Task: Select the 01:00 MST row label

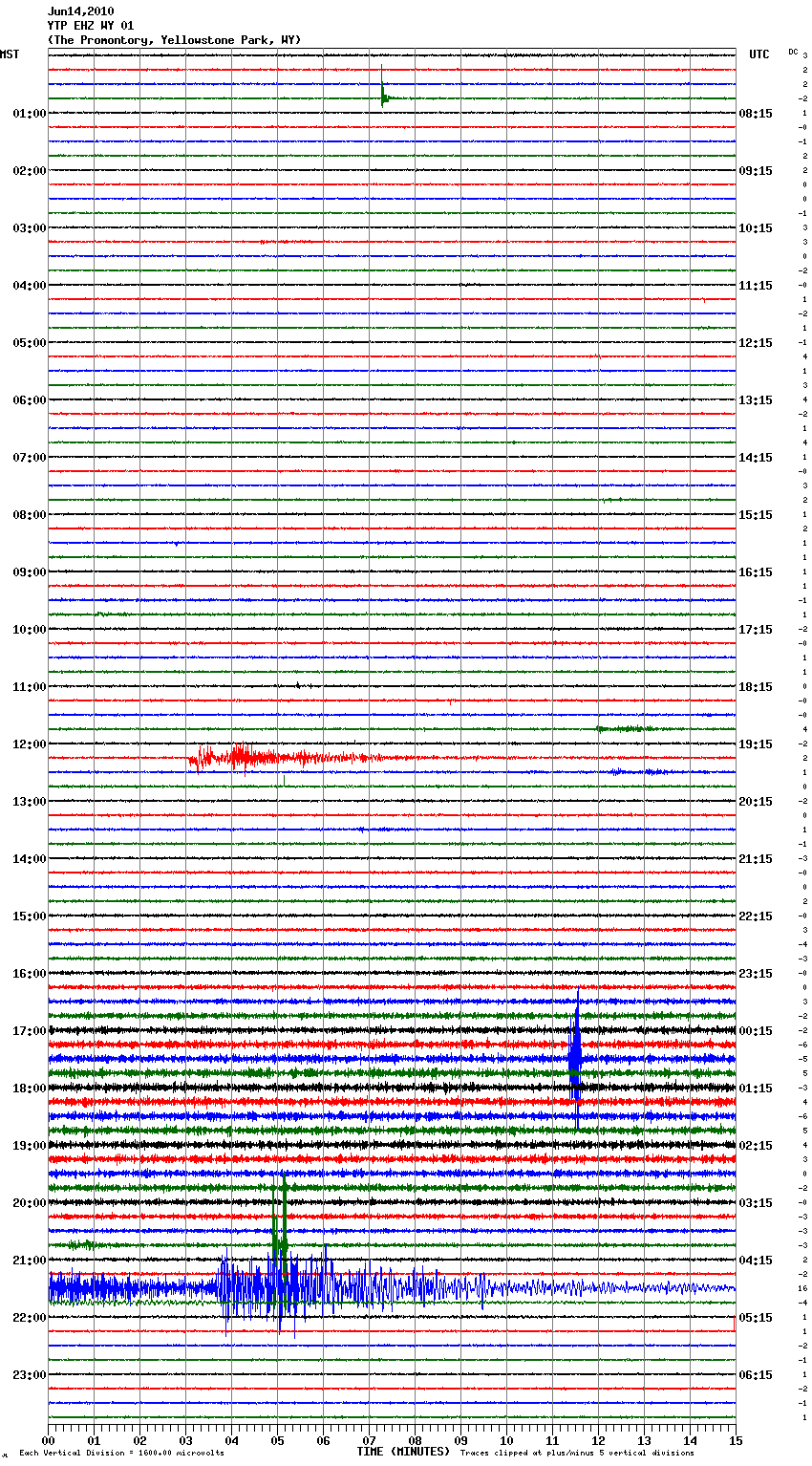Action: coord(29,114)
